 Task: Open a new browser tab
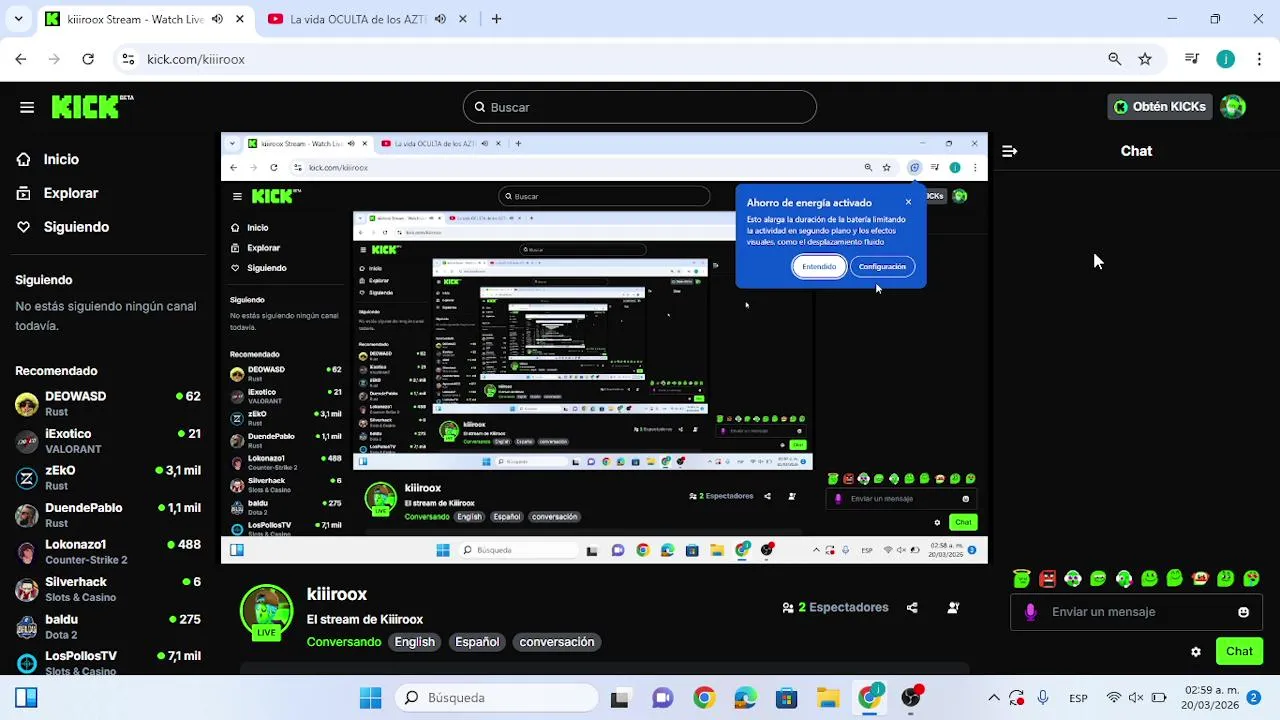click(496, 19)
